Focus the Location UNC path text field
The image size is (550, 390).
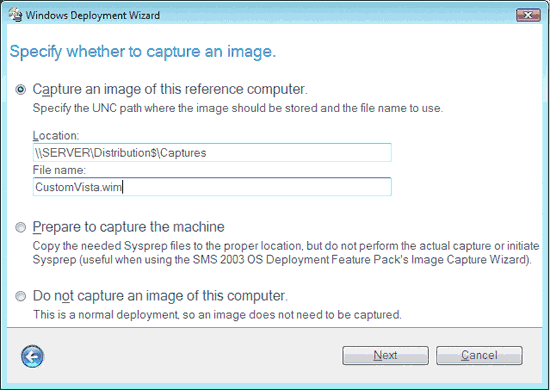212,153
